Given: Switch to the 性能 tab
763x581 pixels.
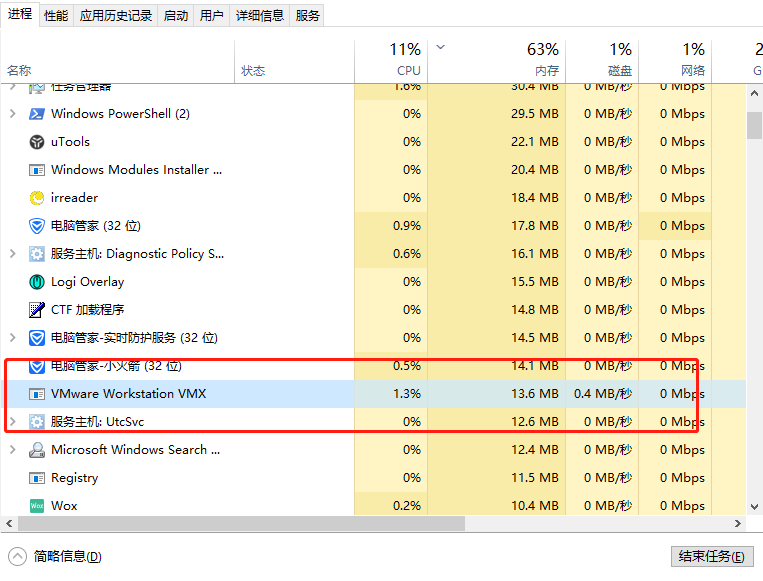Looking at the screenshot, I should point(56,16).
